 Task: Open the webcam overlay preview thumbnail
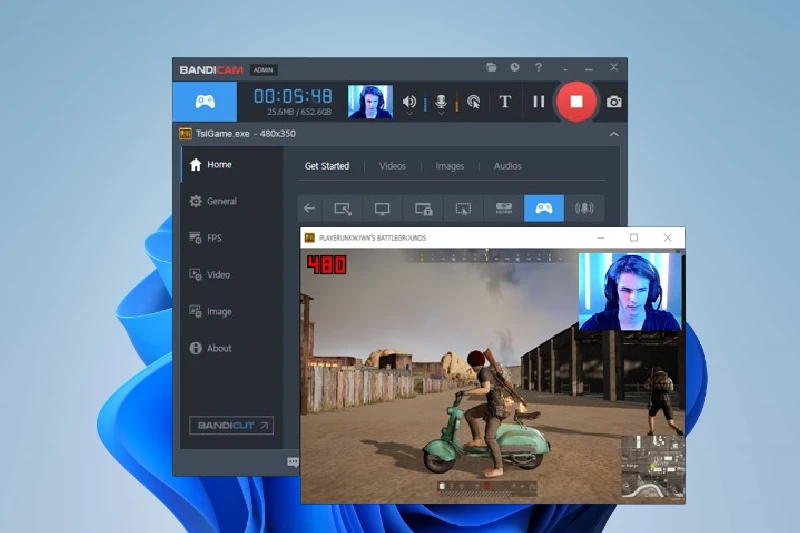[x=370, y=101]
